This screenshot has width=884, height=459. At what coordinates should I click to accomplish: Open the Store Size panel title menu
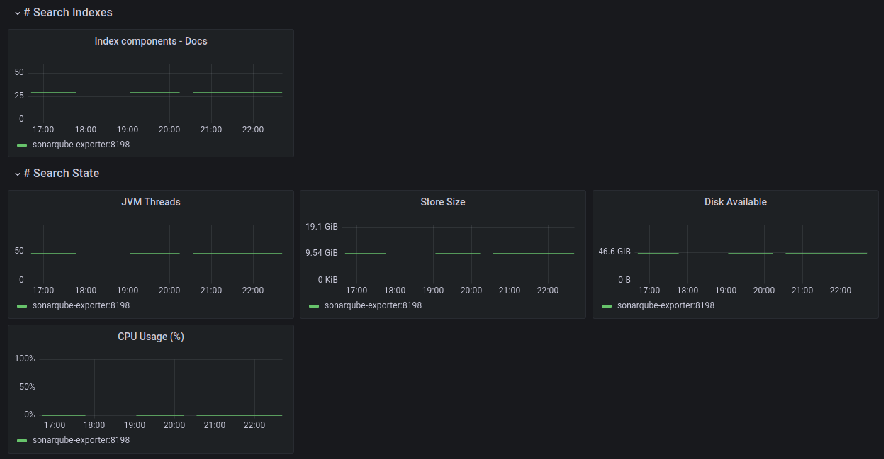coord(443,202)
